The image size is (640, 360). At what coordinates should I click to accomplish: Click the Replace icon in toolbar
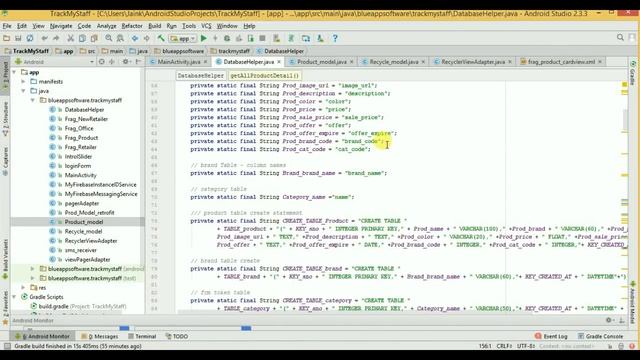click(x=120, y=38)
